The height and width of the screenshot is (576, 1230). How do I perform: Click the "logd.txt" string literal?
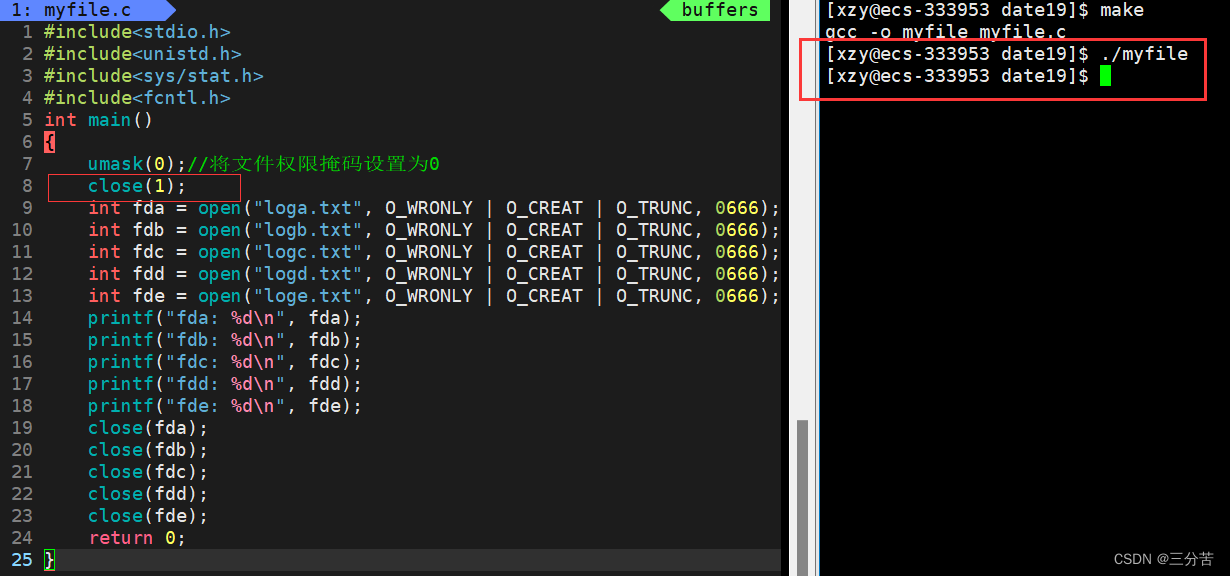point(308,274)
